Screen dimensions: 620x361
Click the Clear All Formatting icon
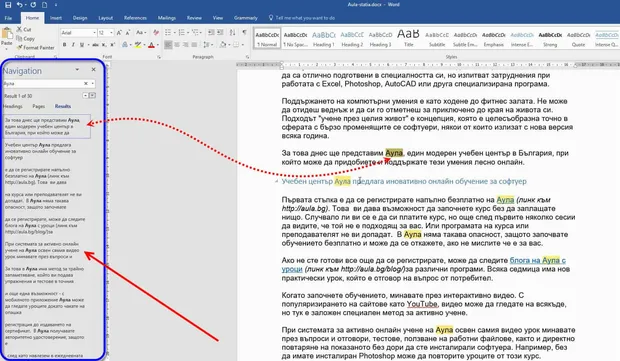tap(156, 32)
